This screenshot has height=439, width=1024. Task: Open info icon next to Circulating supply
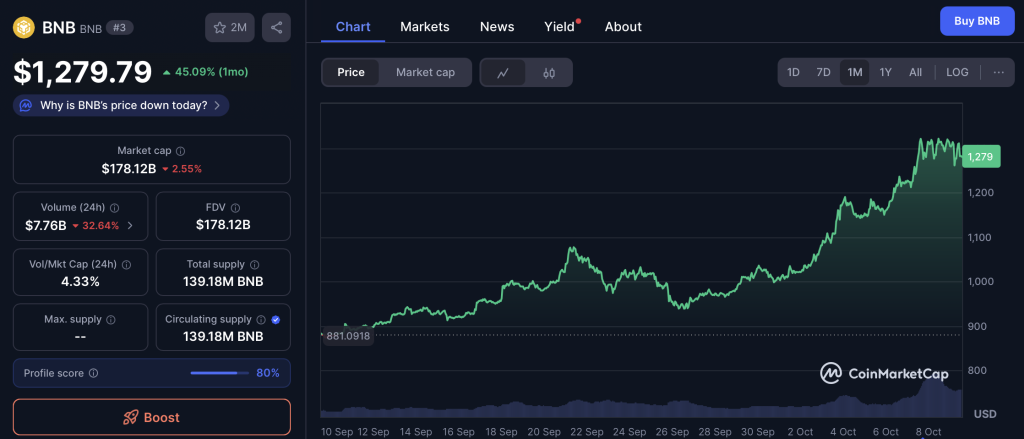(261, 319)
